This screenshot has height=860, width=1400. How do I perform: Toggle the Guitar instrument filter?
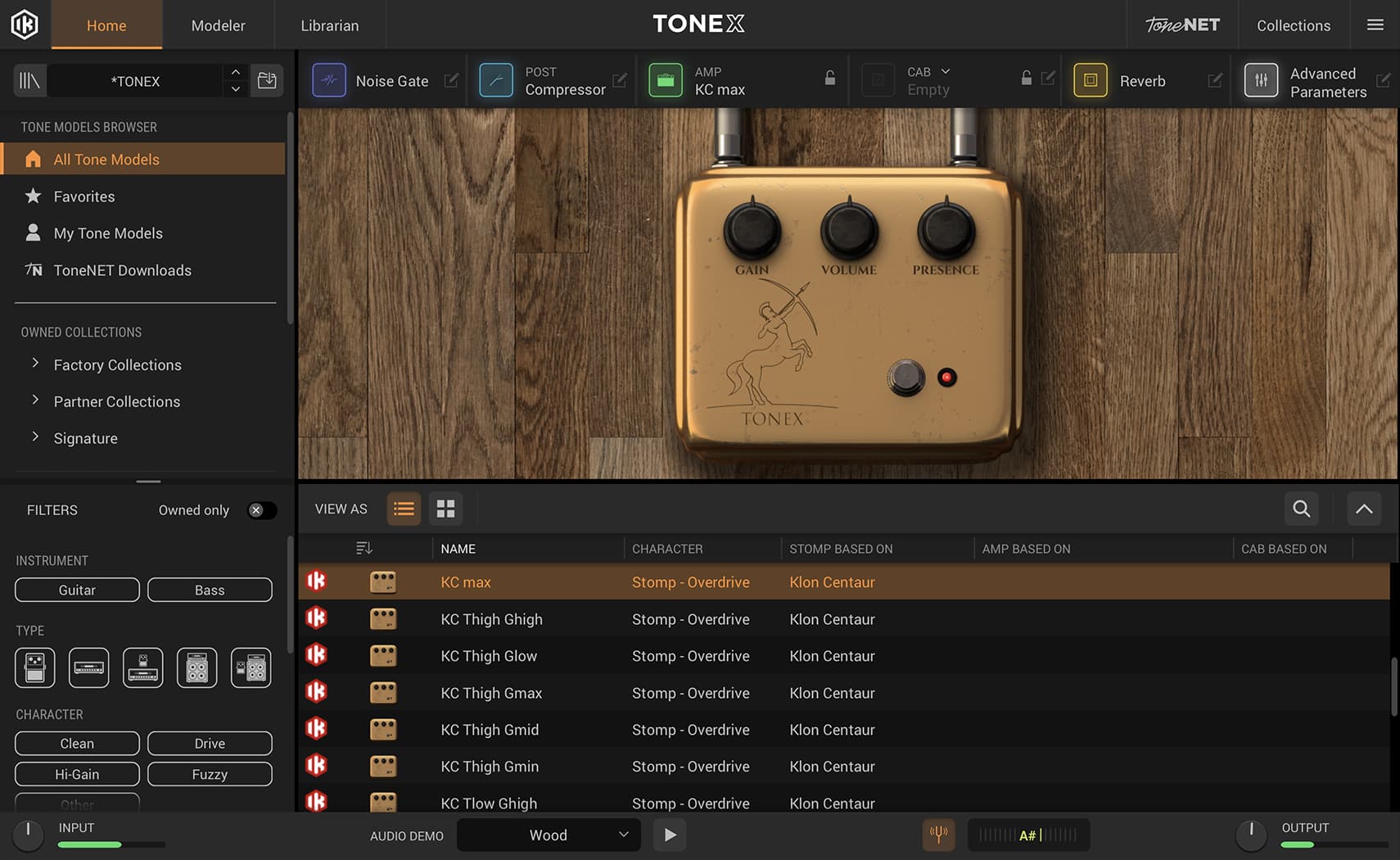click(x=77, y=590)
